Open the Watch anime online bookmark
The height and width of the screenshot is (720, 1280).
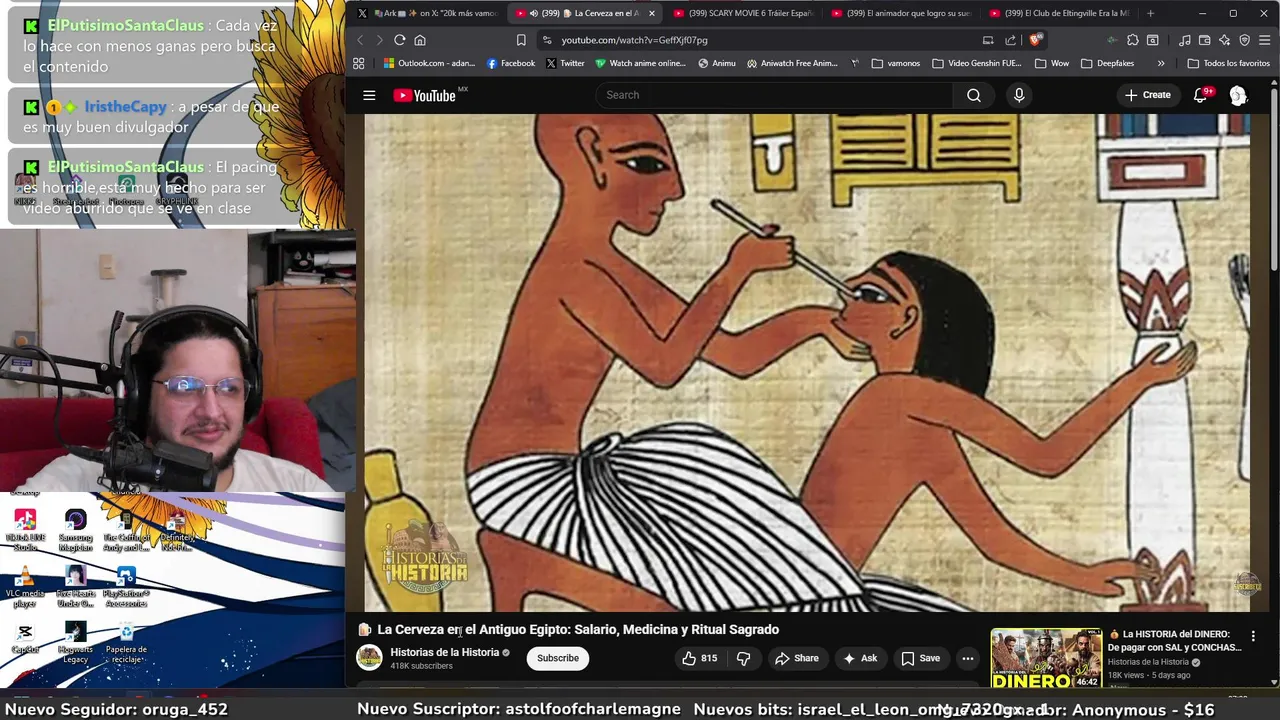[640, 63]
